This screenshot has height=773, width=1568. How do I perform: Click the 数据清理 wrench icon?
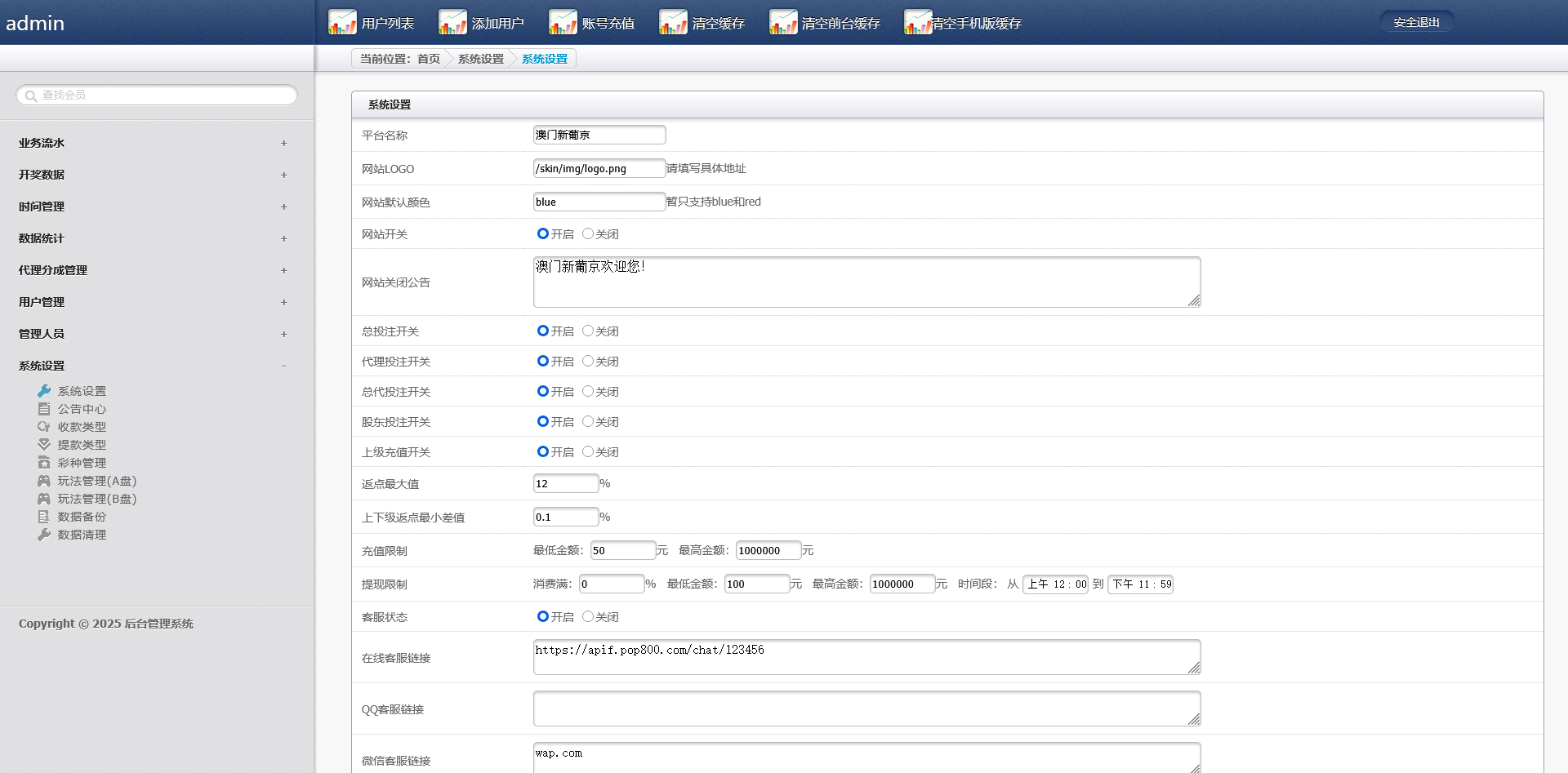44,535
